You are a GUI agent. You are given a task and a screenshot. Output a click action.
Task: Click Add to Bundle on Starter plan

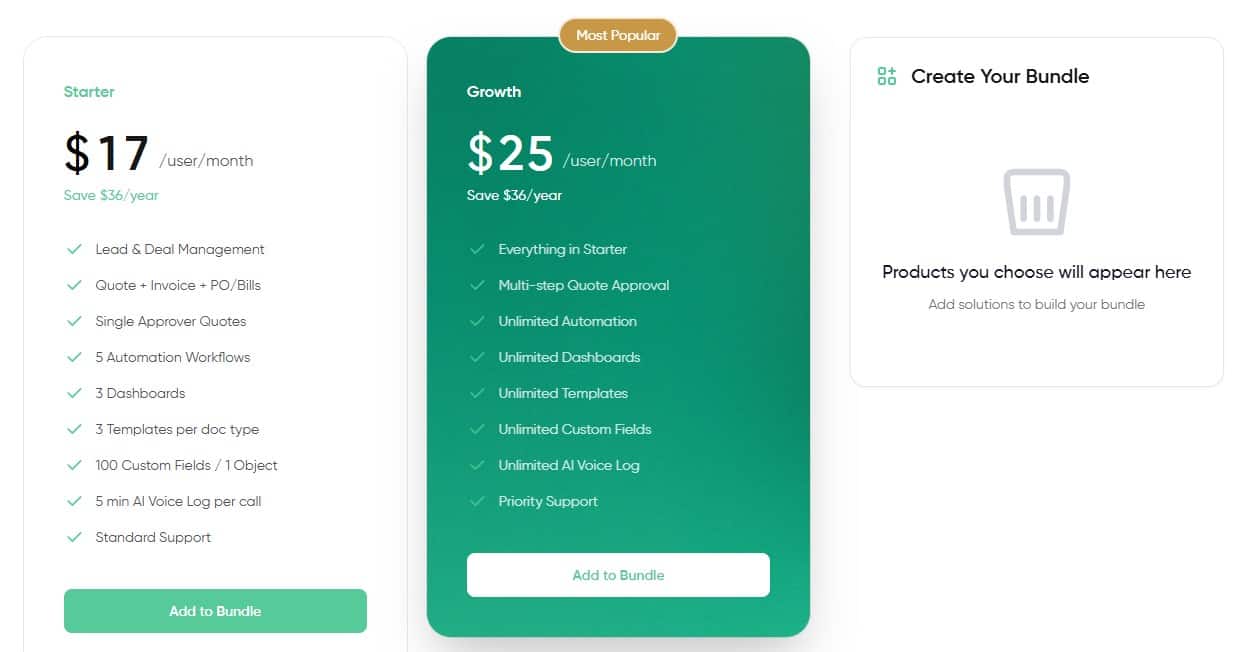pyautogui.click(x=214, y=611)
